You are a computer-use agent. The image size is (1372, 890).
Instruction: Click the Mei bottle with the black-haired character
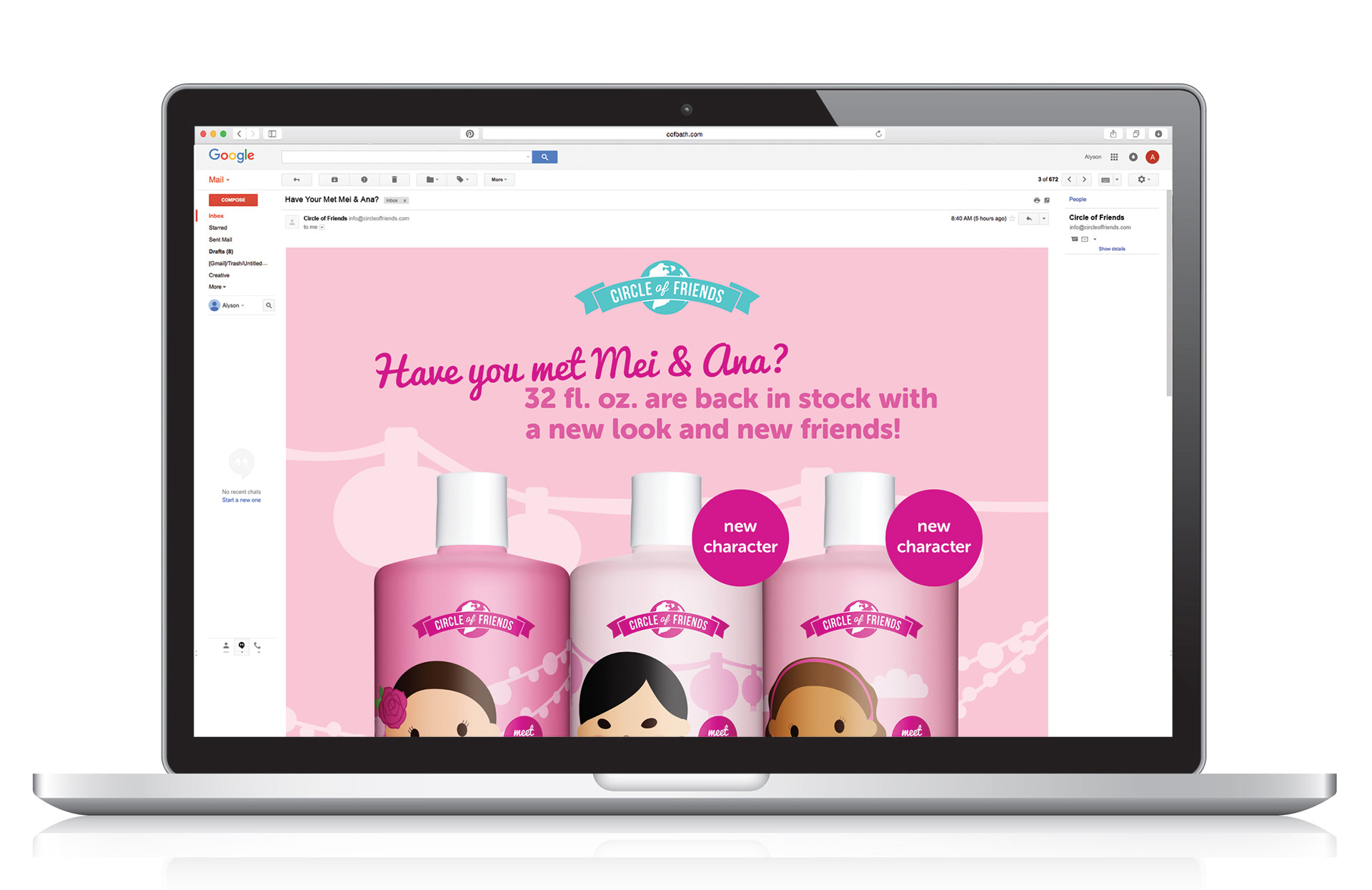coord(667,605)
